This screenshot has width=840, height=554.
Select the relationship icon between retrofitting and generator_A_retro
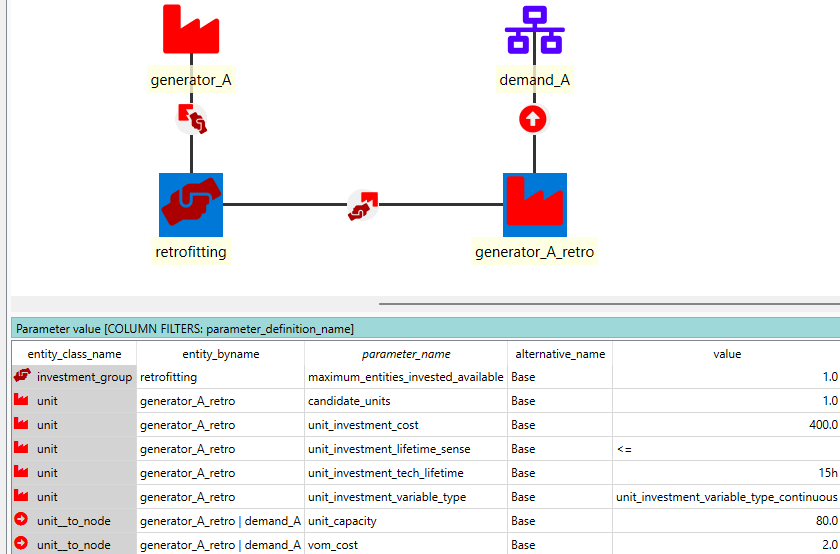[363, 205]
